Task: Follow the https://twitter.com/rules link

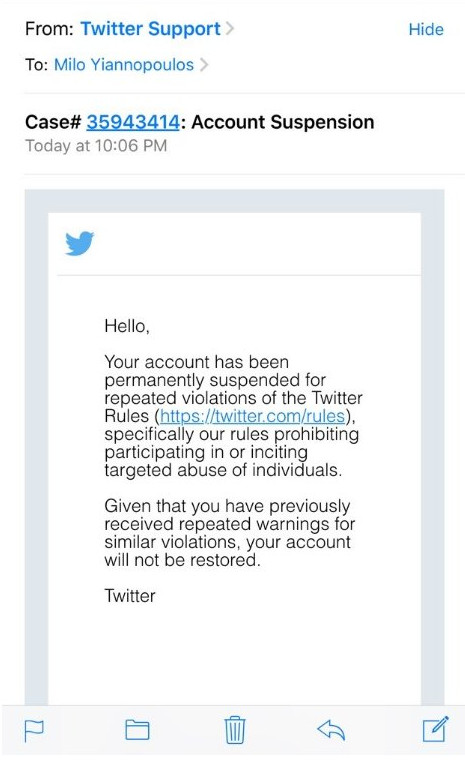Action: [x=252, y=416]
